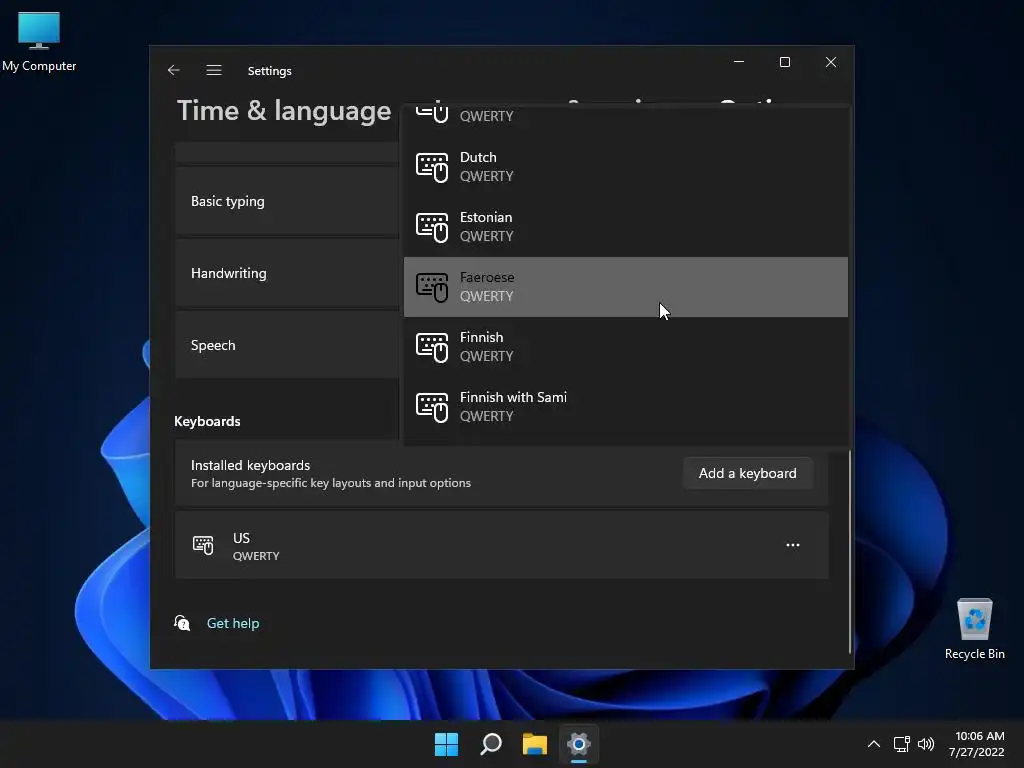Choose the Estonian QWERTY keyboard
1024x768 pixels.
(626, 227)
